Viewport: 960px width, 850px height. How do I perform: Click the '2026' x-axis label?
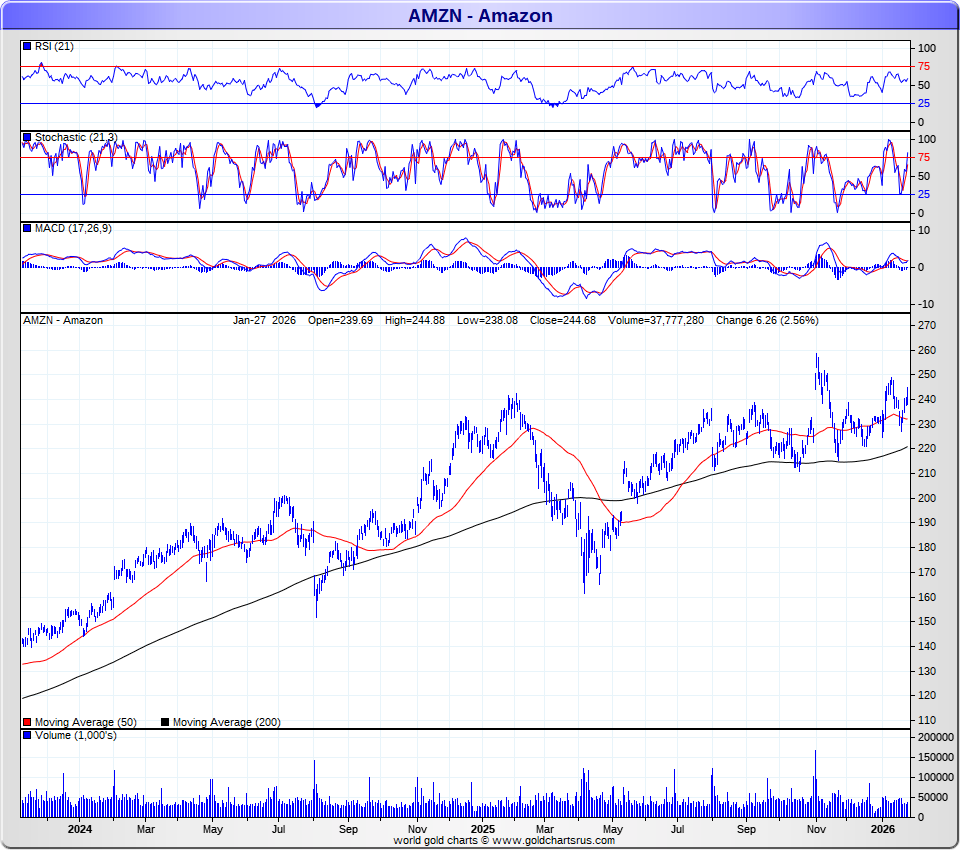(882, 829)
